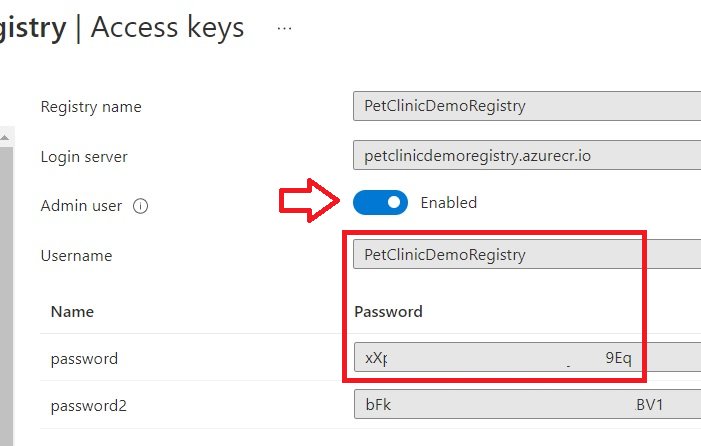Viewport: 701px width, 446px height.
Task: Click the password value field
Action: [x=528, y=357]
